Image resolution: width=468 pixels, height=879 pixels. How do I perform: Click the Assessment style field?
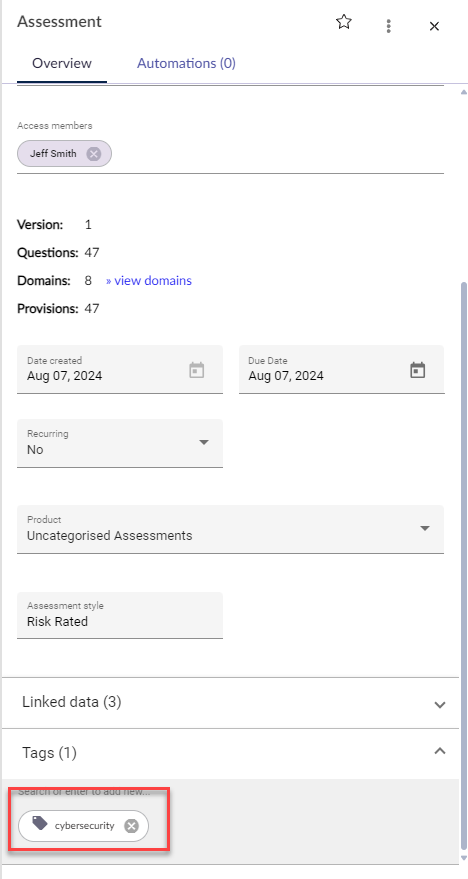pos(120,615)
